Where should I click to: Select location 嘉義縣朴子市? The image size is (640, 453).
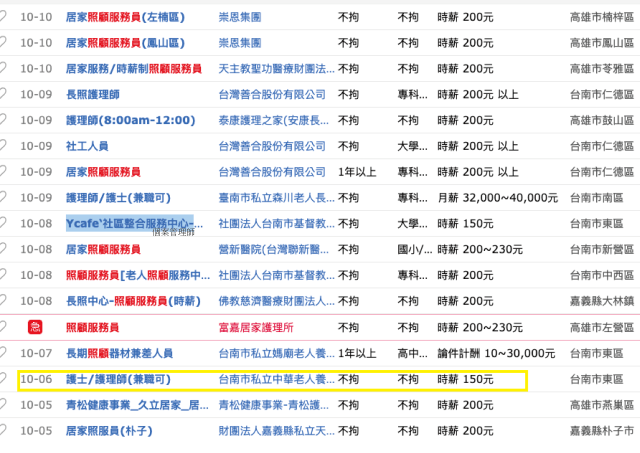[x=602, y=431]
